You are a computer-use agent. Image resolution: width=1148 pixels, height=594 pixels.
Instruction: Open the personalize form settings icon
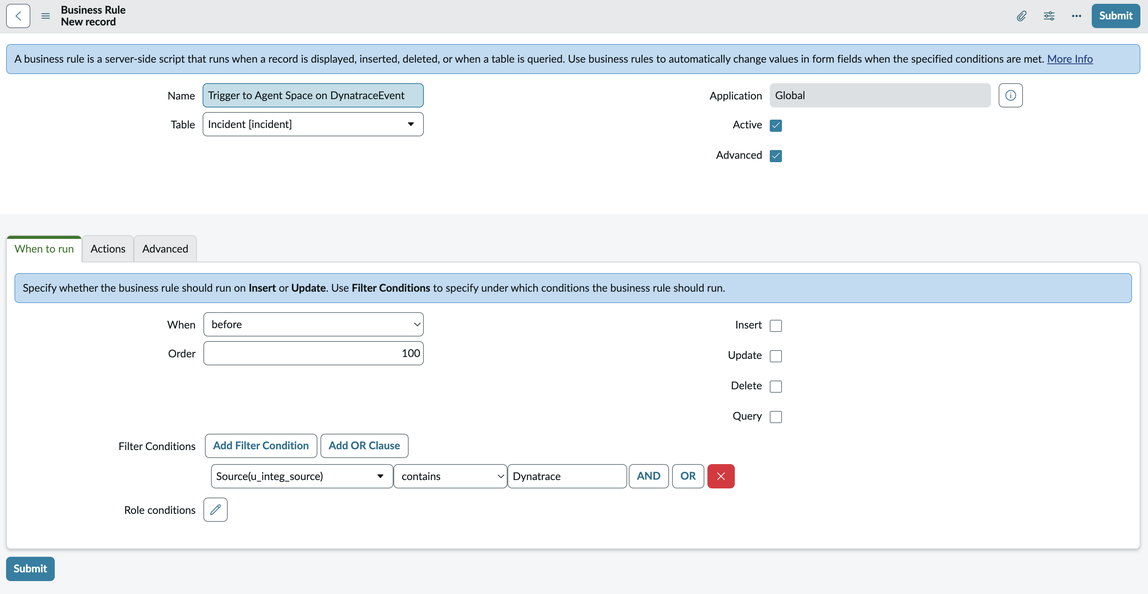click(1049, 16)
